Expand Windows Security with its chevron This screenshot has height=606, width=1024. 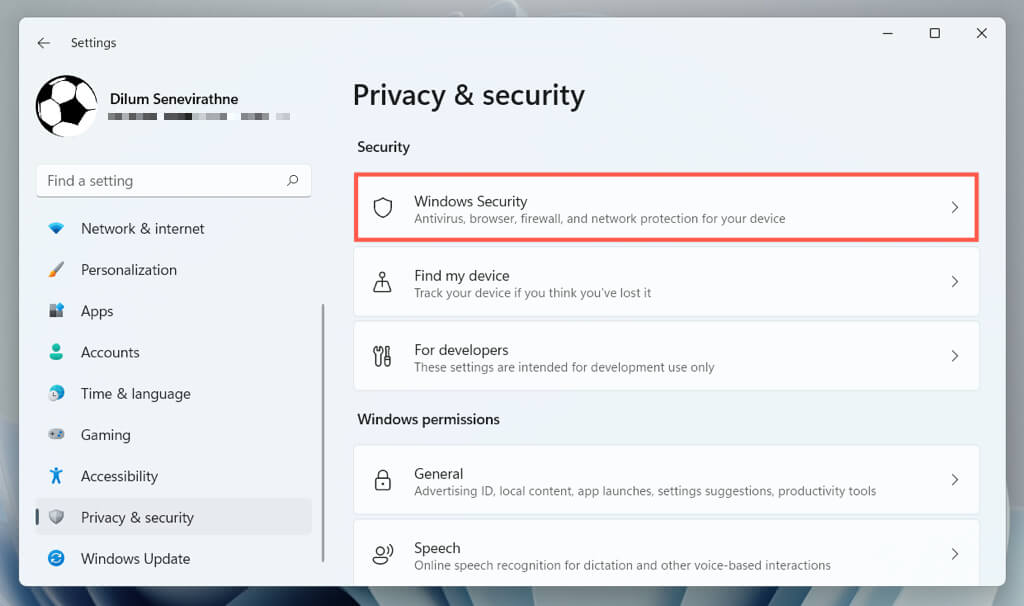click(954, 208)
